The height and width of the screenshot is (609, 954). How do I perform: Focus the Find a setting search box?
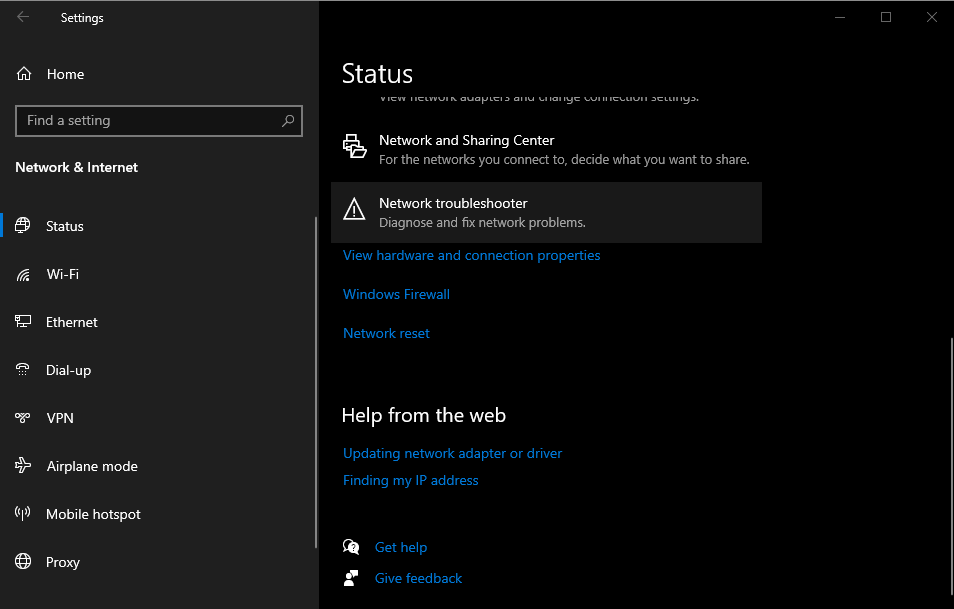(x=159, y=120)
